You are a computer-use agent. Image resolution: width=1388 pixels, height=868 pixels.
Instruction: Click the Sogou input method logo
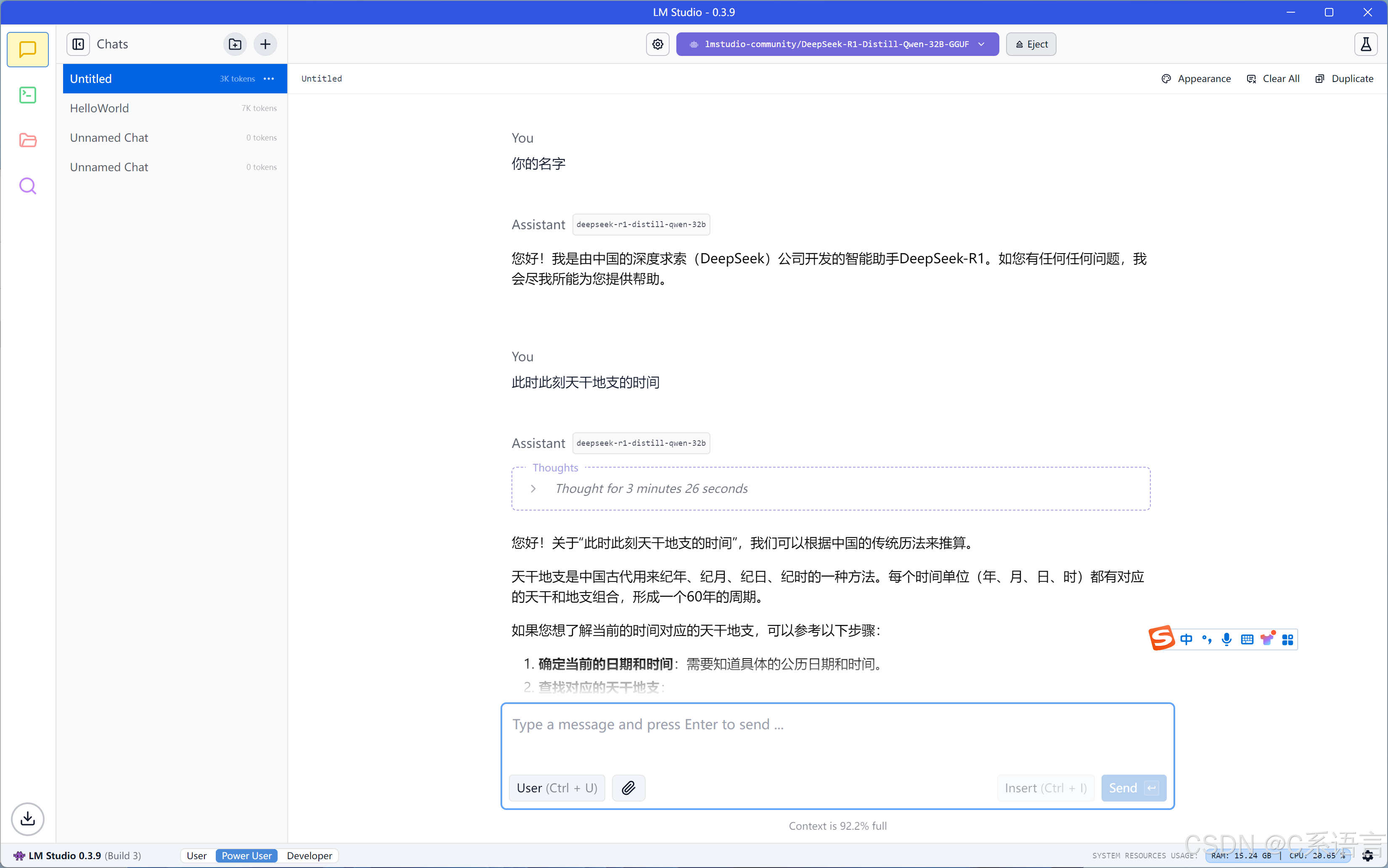1162,638
